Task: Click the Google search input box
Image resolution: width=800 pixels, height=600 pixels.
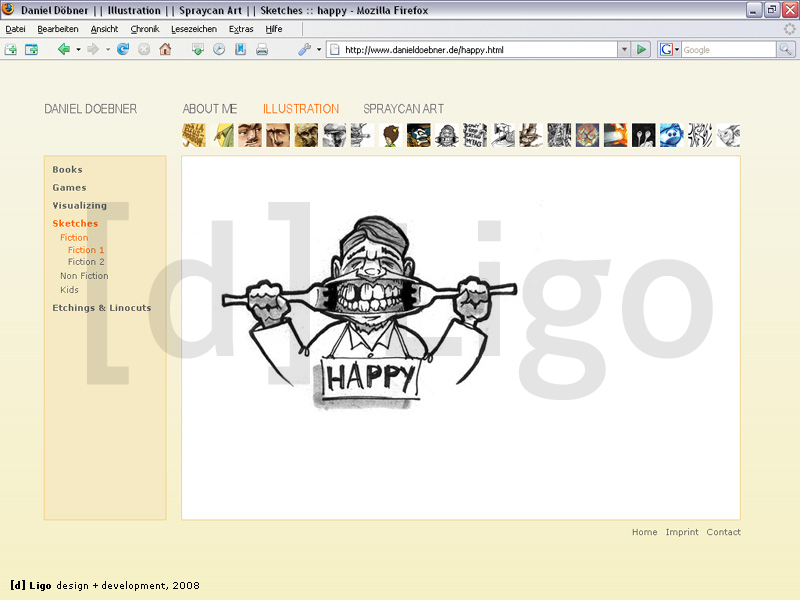Action: point(729,49)
